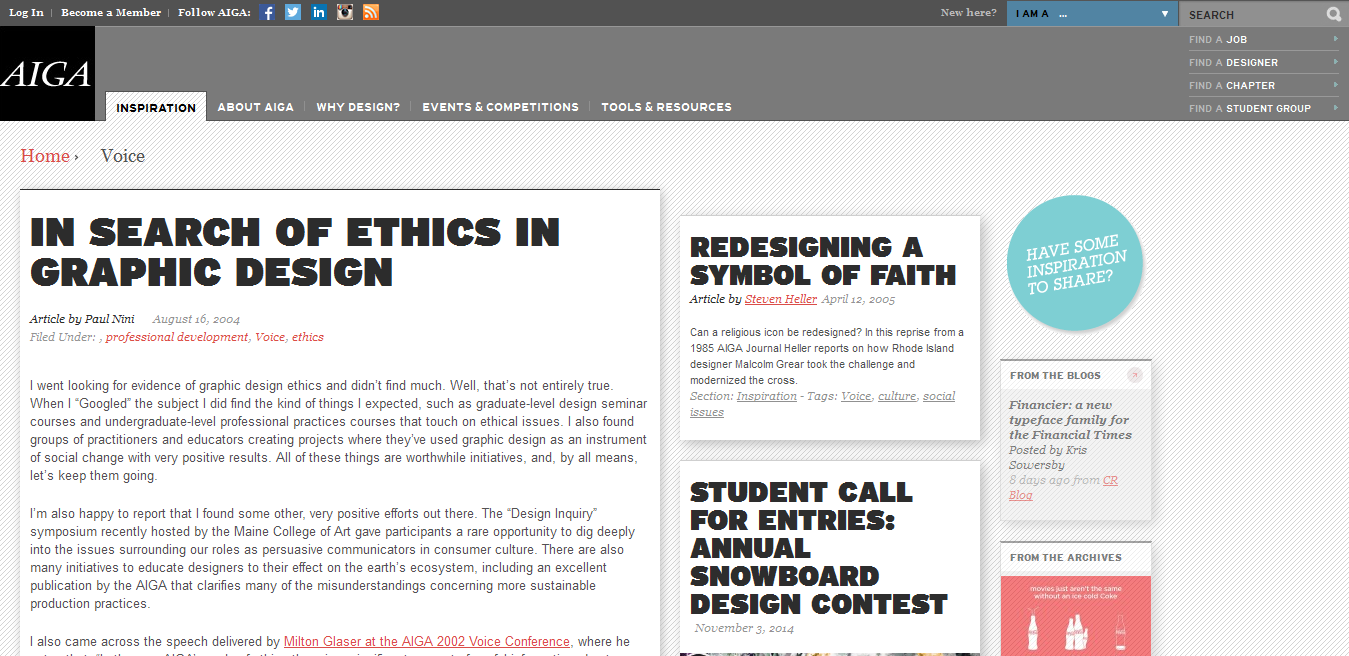Open AIGA's Facebook page icon
The image size is (1349, 656).
[268, 12]
